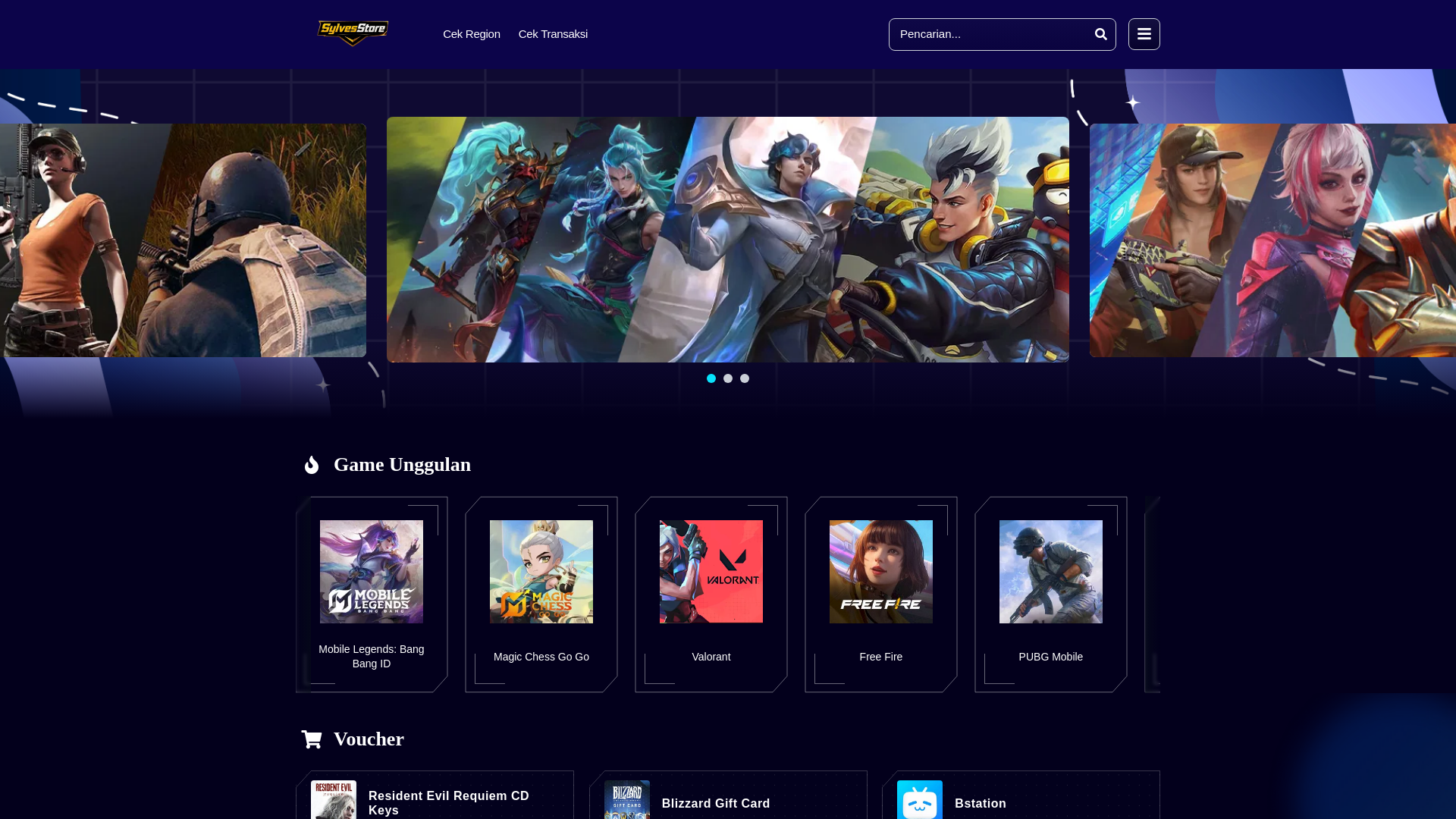The image size is (1456, 819).
Task: Select the Free Fire characters banner slide
Action: coord(1272,240)
